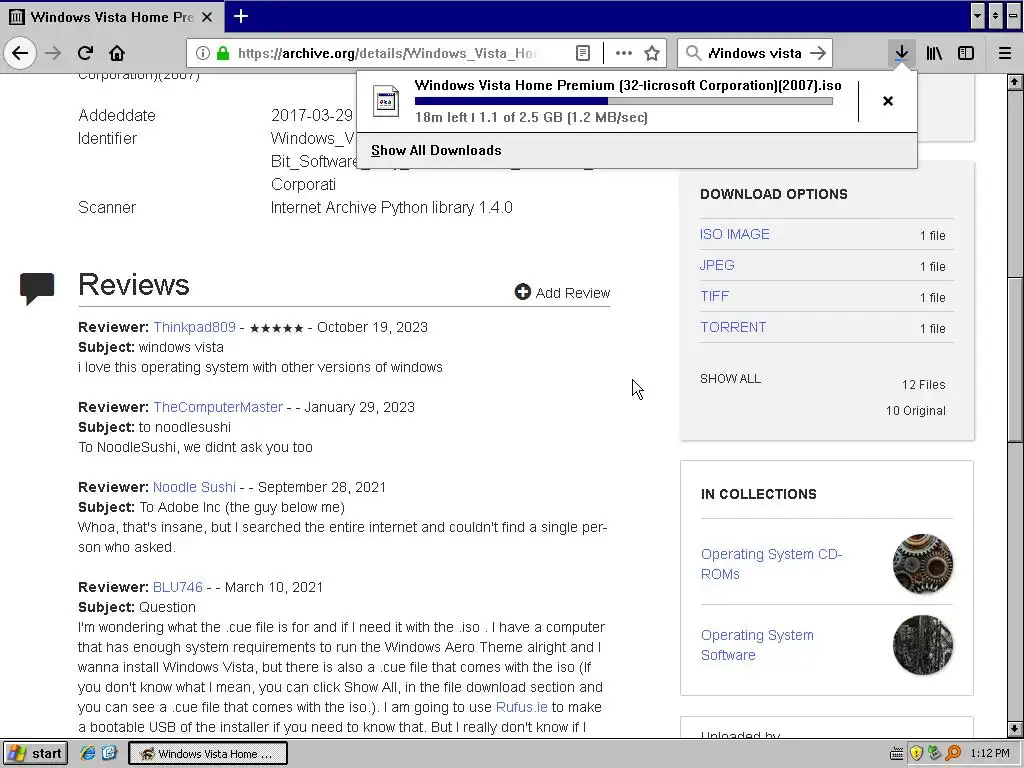Launch Internet Explorer from quick launch
The image size is (1024, 768).
click(x=87, y=754)
